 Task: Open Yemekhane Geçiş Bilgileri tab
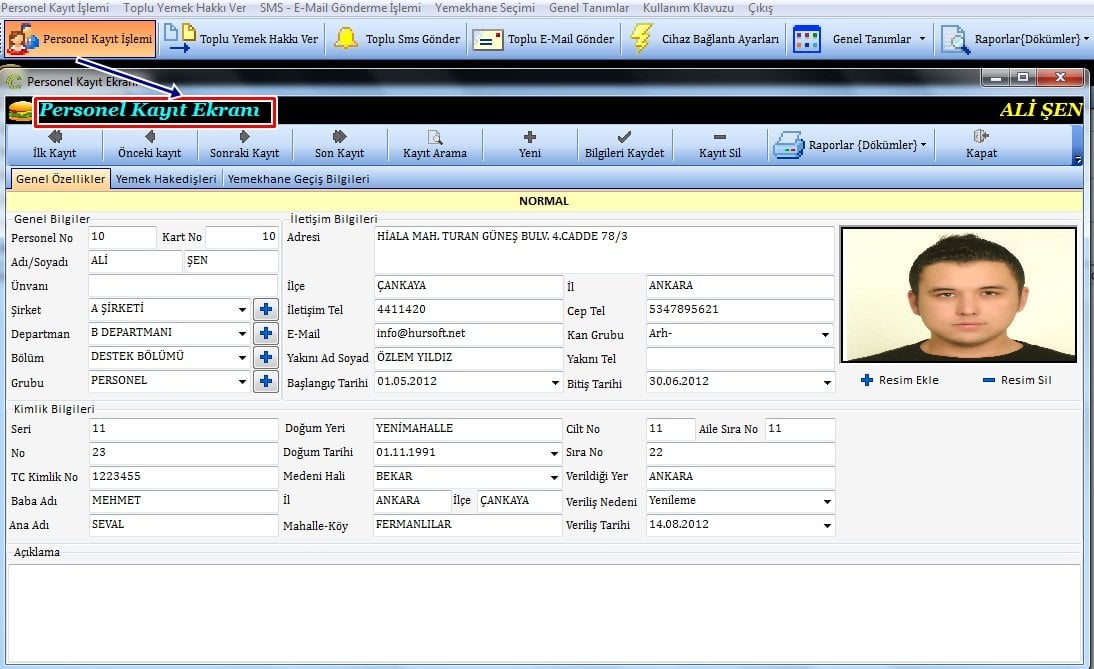tap(299, 179)
